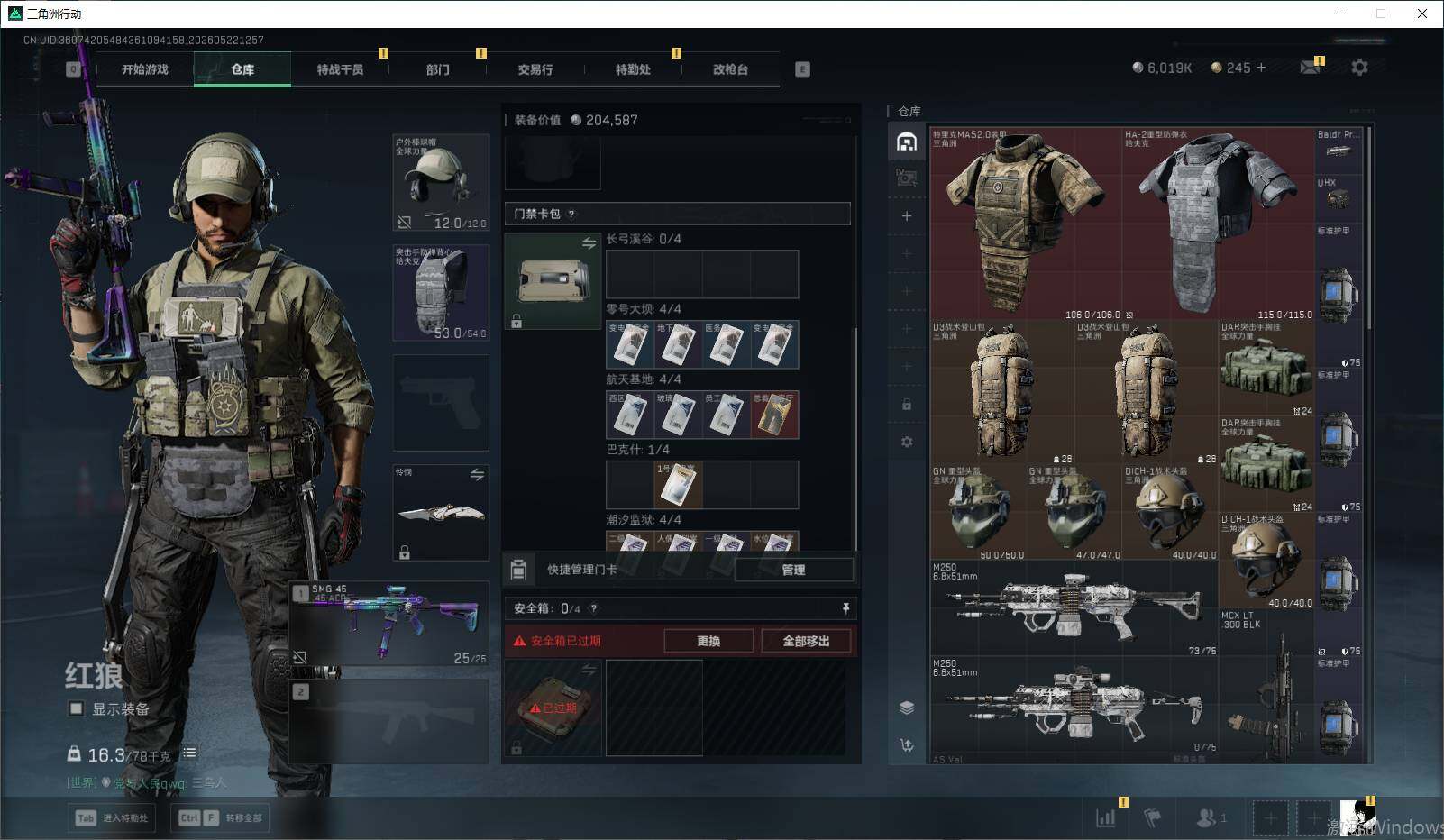Click the 管理 button for key cards
The image size is (1444, 840).
[x=793, y=570]
